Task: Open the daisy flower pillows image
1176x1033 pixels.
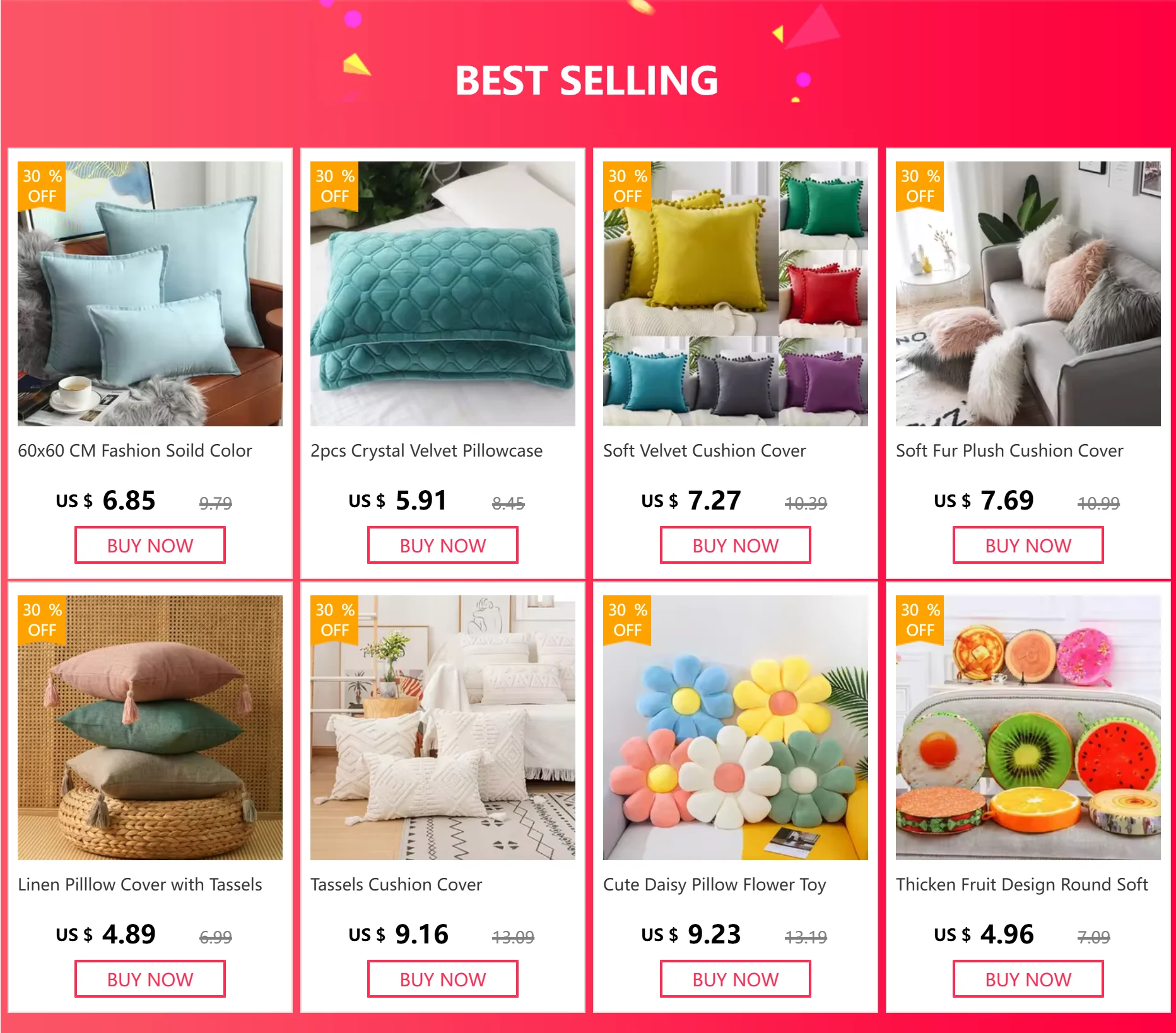Action: (x=736, y=728)
